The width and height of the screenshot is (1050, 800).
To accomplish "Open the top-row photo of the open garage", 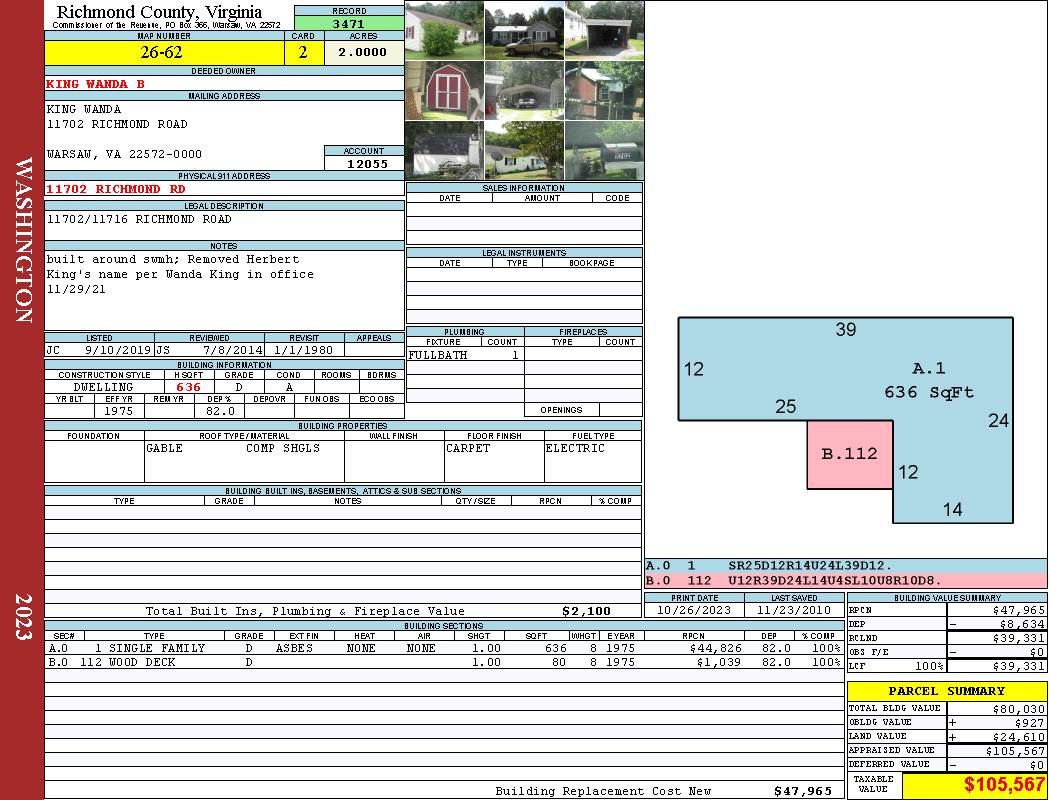I will (x=605, y=31).
